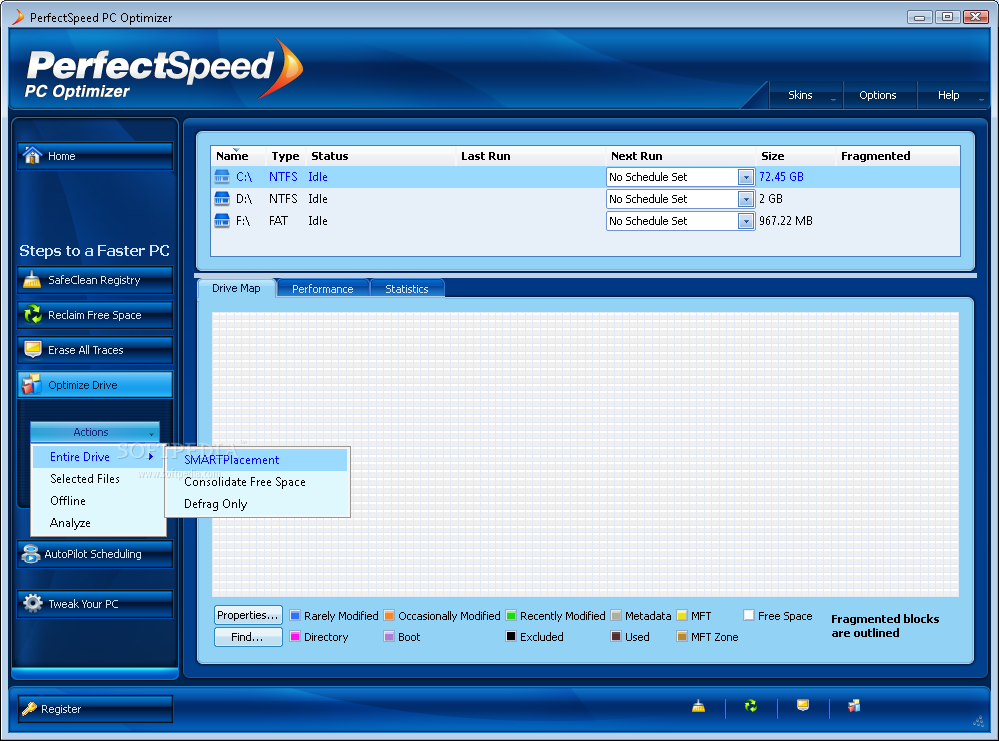Click the D:\ drive icon
This screenshot has width=999, height=741.
(222, 198)
